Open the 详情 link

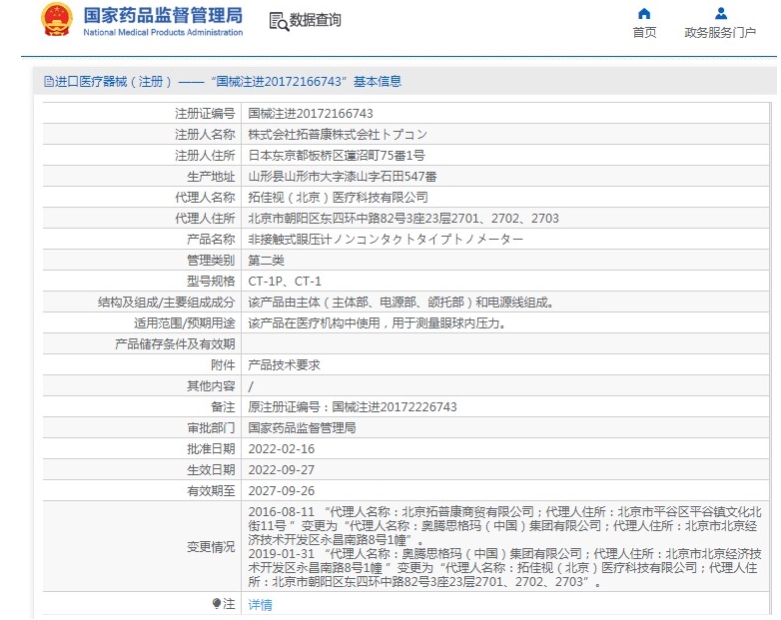260,604
